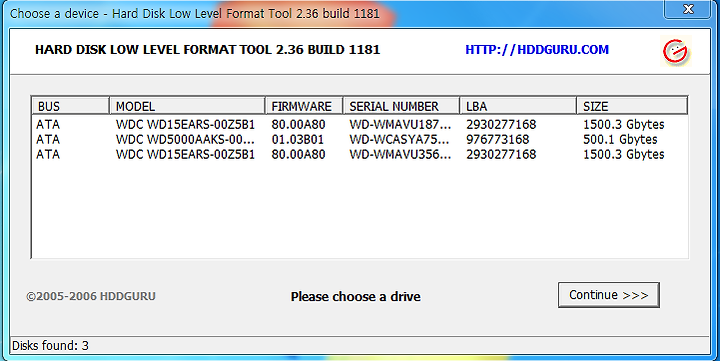
Task: Click the ©2005-2006 HDDGURU copyright text
Action: pyautogui.click(x=91, y=296)
